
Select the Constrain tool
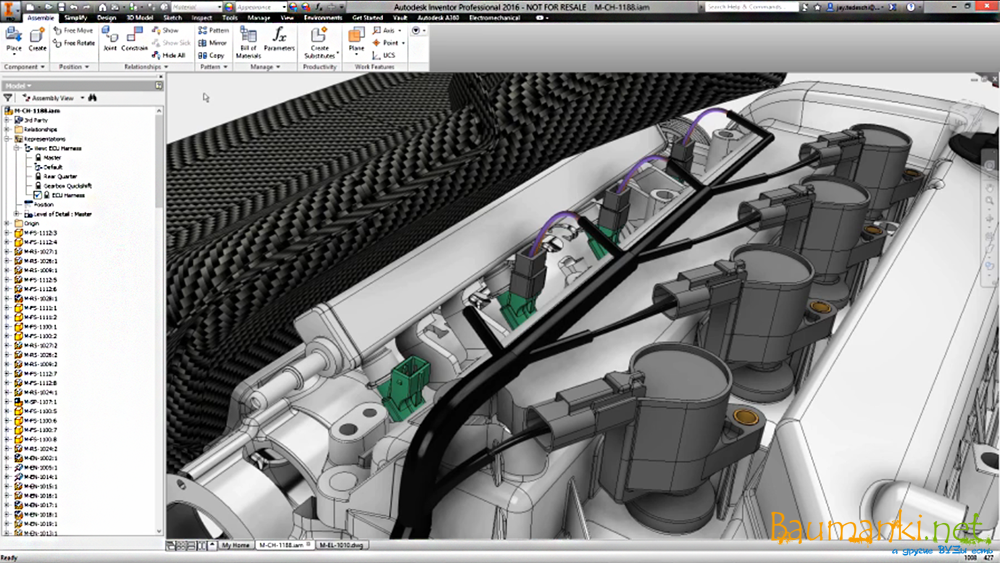pos(135,38)
